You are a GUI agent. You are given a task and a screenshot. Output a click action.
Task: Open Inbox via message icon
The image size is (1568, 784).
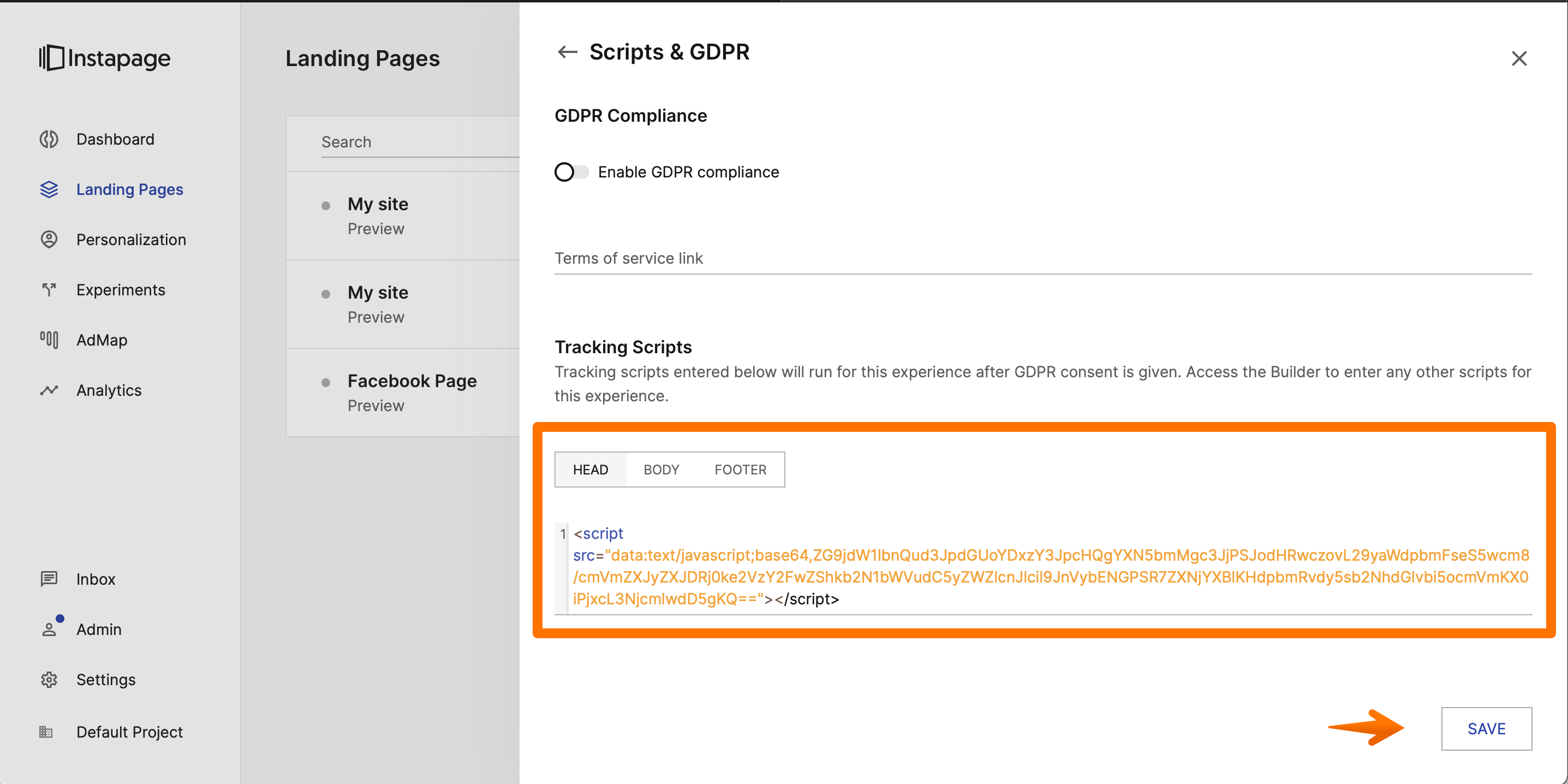point(49,579)
